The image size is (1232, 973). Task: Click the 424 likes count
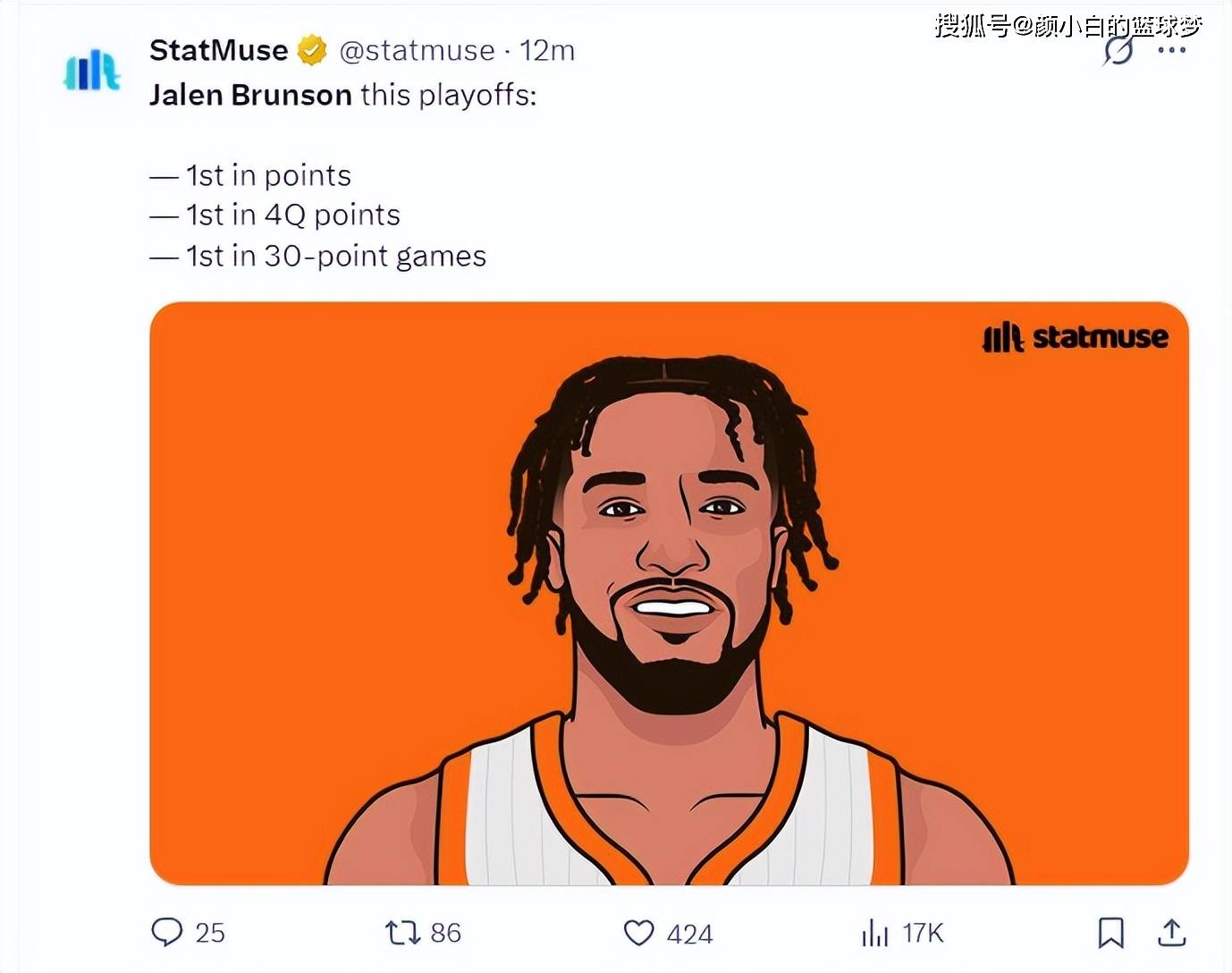point(689,934)
